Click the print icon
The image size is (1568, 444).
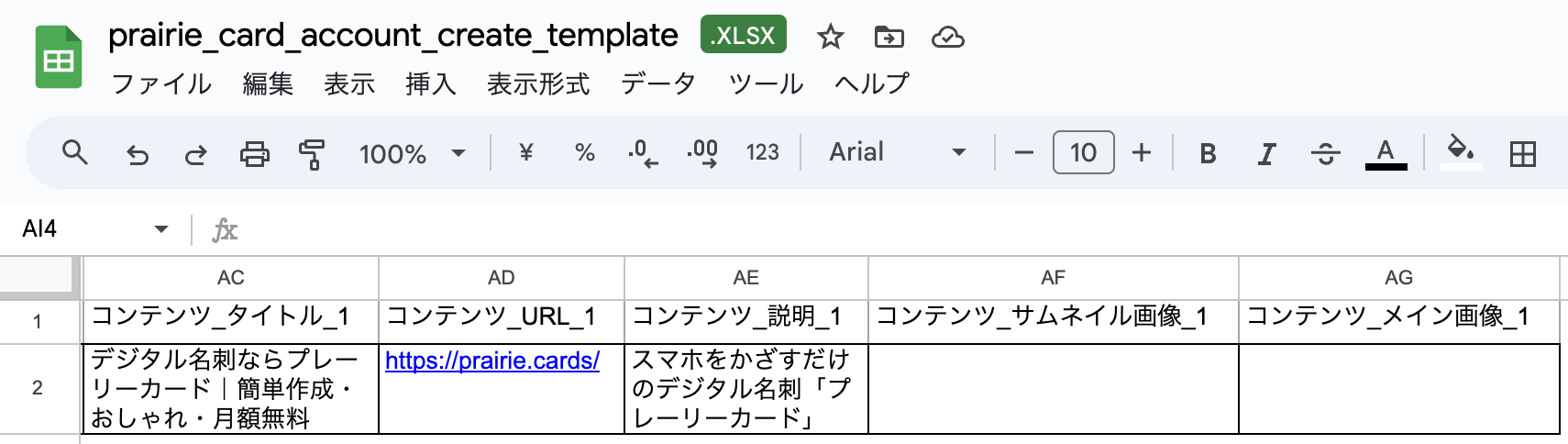pos(255,154)
